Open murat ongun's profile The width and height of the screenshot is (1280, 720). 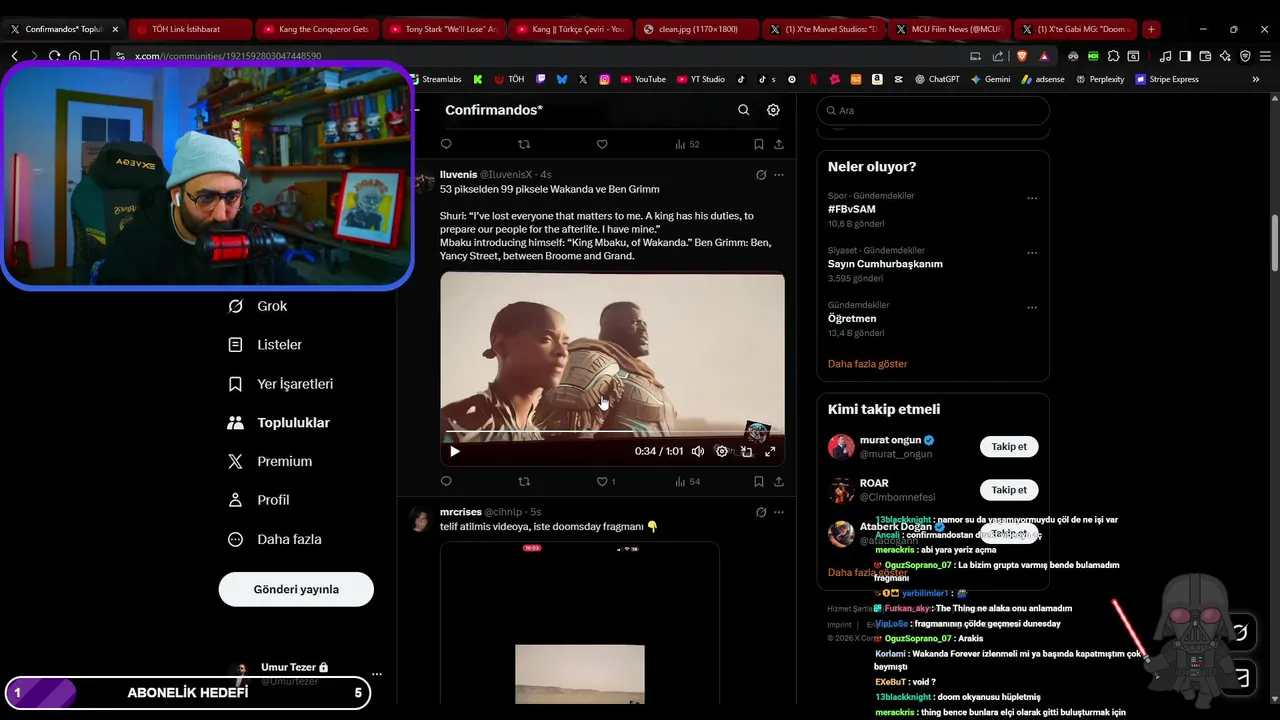(x=890, y=440)
